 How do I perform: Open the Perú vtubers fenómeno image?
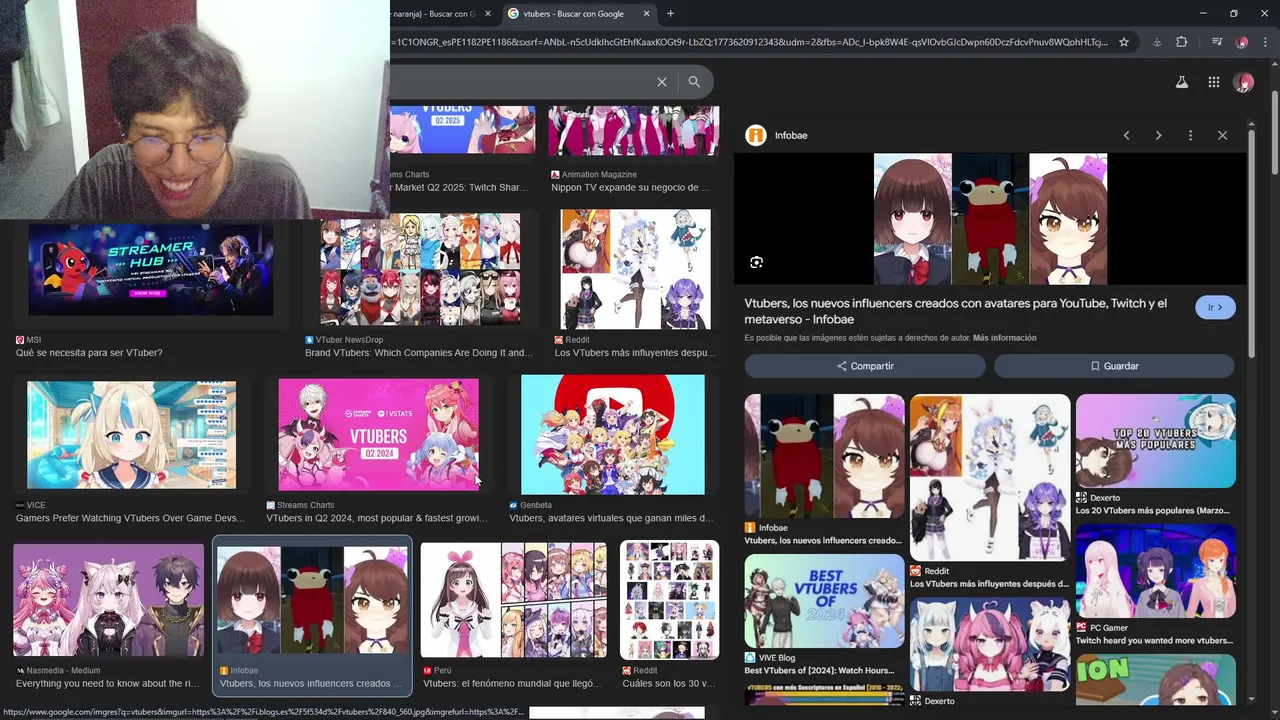click(513, 600)
